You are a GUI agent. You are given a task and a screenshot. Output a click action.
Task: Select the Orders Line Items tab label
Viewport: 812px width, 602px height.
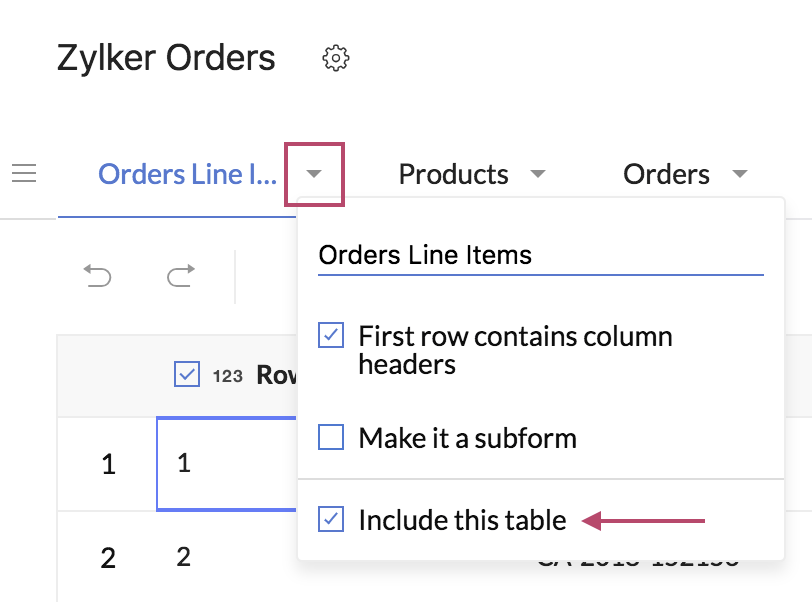(184, 175)
